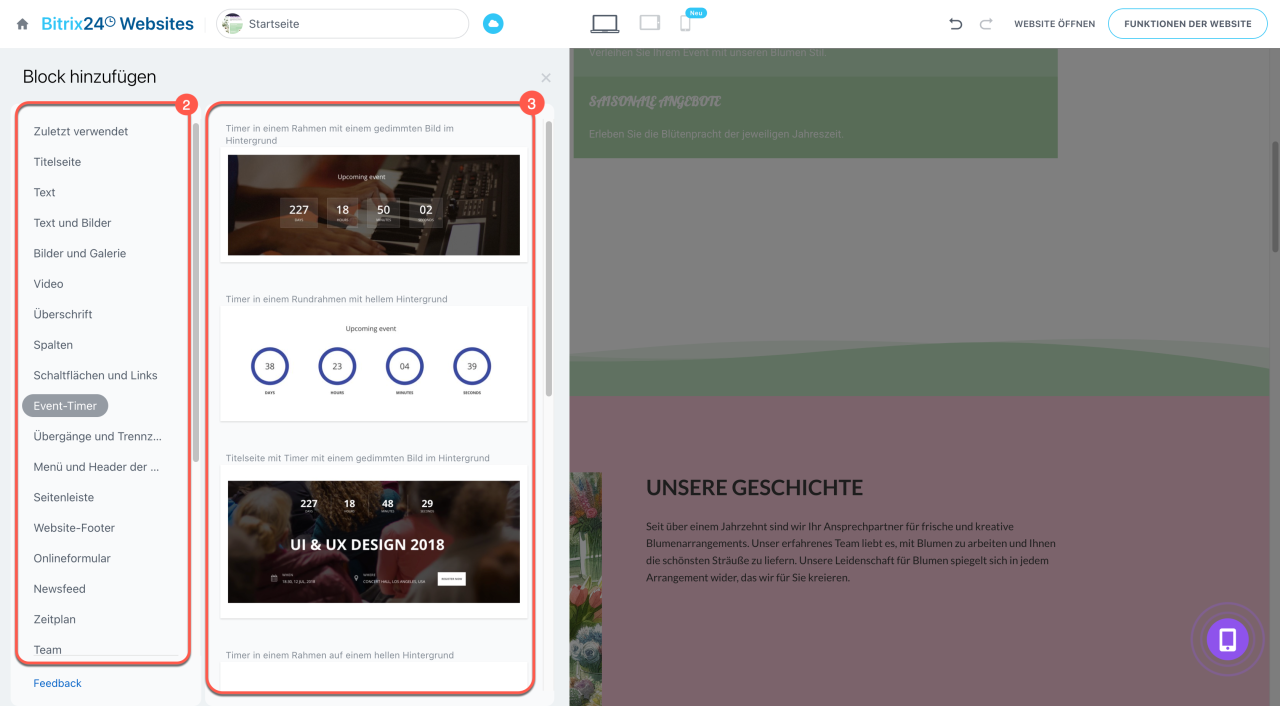Click Block hinzufügen panel title
The width and height of the screenshot is (1280, 706).
pyautogui.click(x=89, y=77)
